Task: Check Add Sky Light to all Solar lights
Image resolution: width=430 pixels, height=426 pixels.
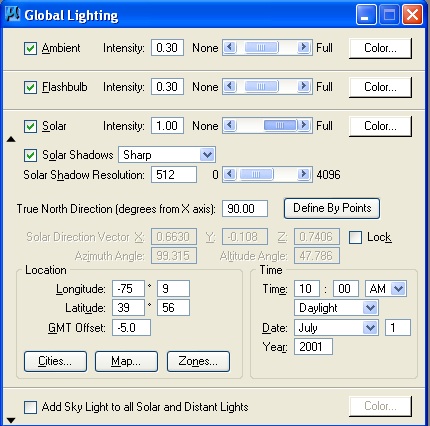Action: (x=30, y=407)
